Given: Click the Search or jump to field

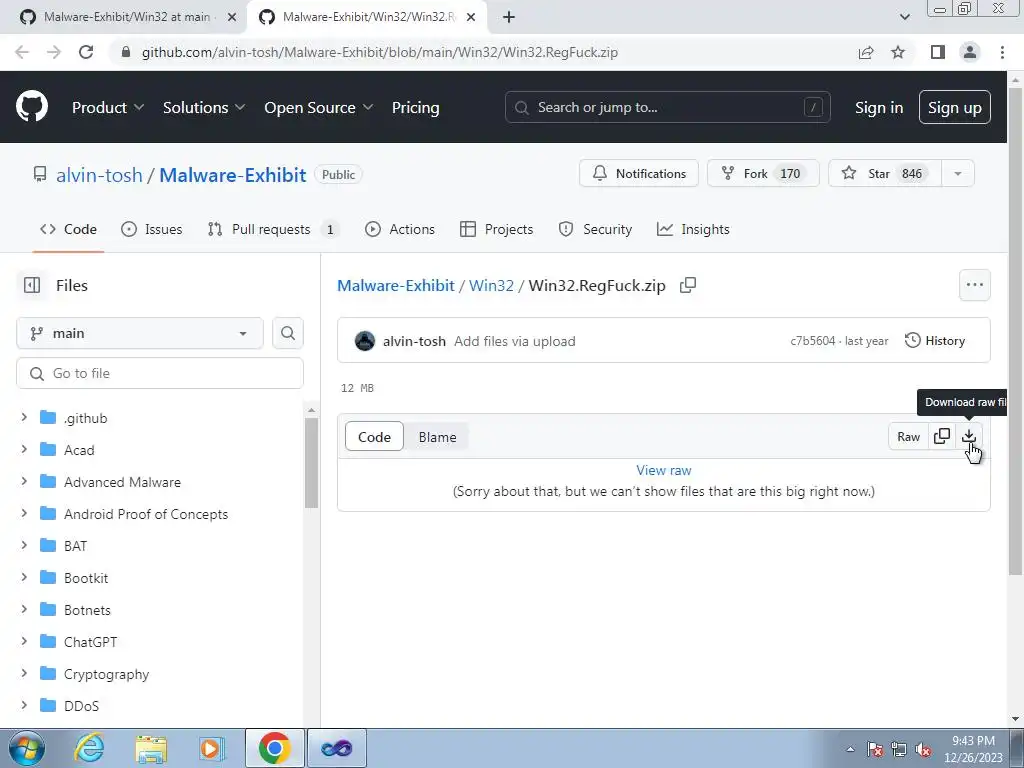Looking at the screenshot, I should [667, 107].
